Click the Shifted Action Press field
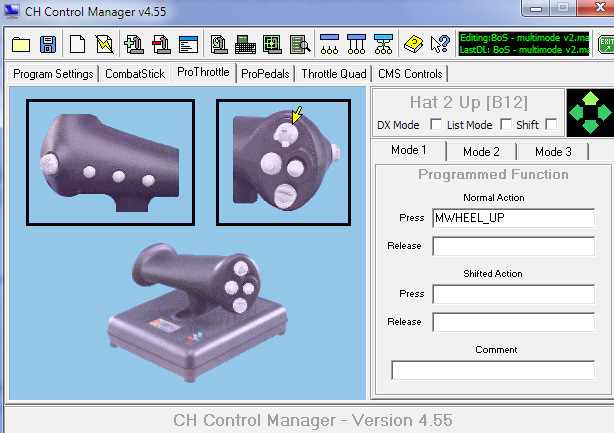The width and height of the screenshot is (614, 433). tap(514, 294)
